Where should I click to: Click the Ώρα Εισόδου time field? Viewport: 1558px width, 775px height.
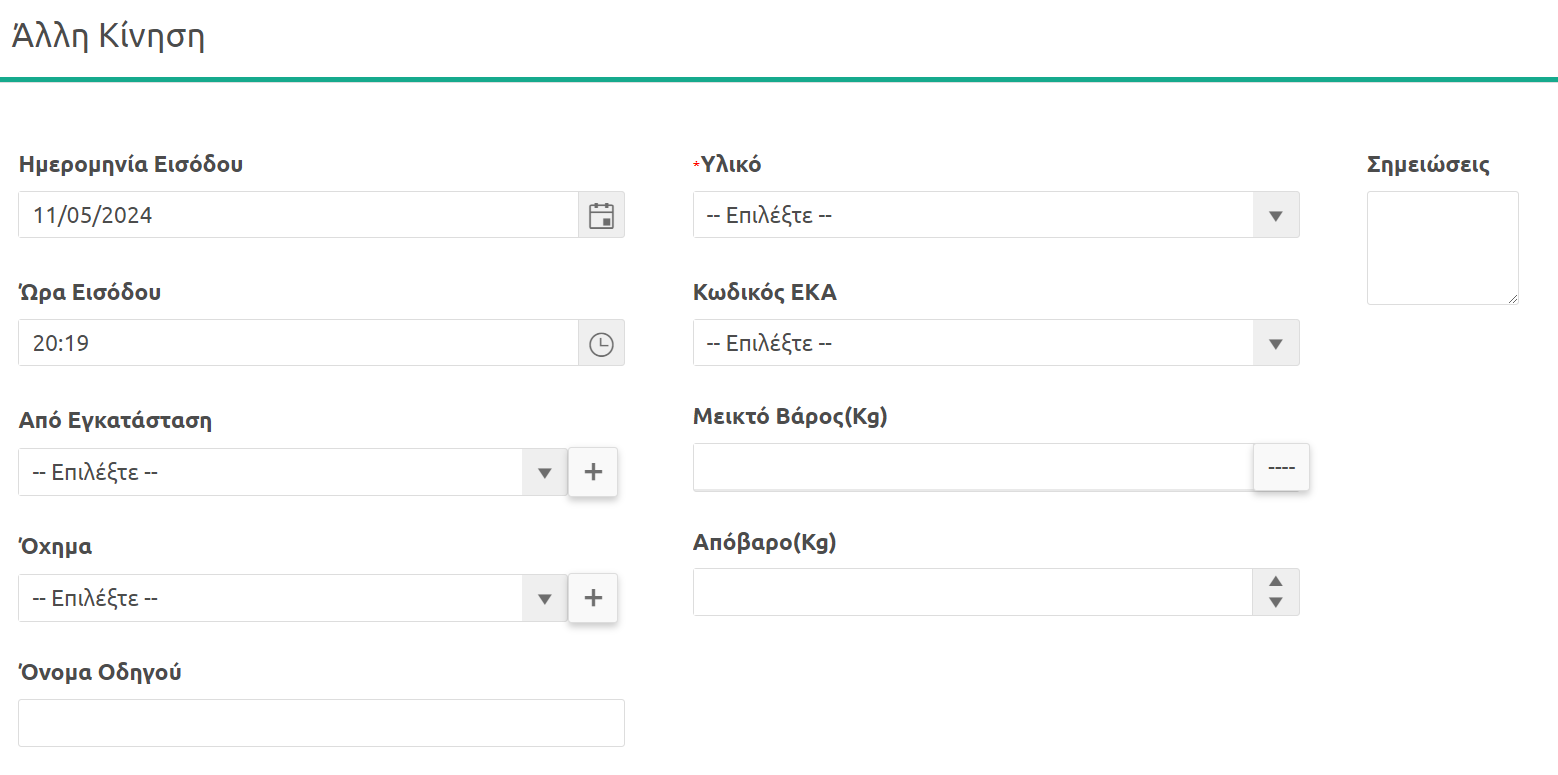pyautogui.click(x=298, y=344)
